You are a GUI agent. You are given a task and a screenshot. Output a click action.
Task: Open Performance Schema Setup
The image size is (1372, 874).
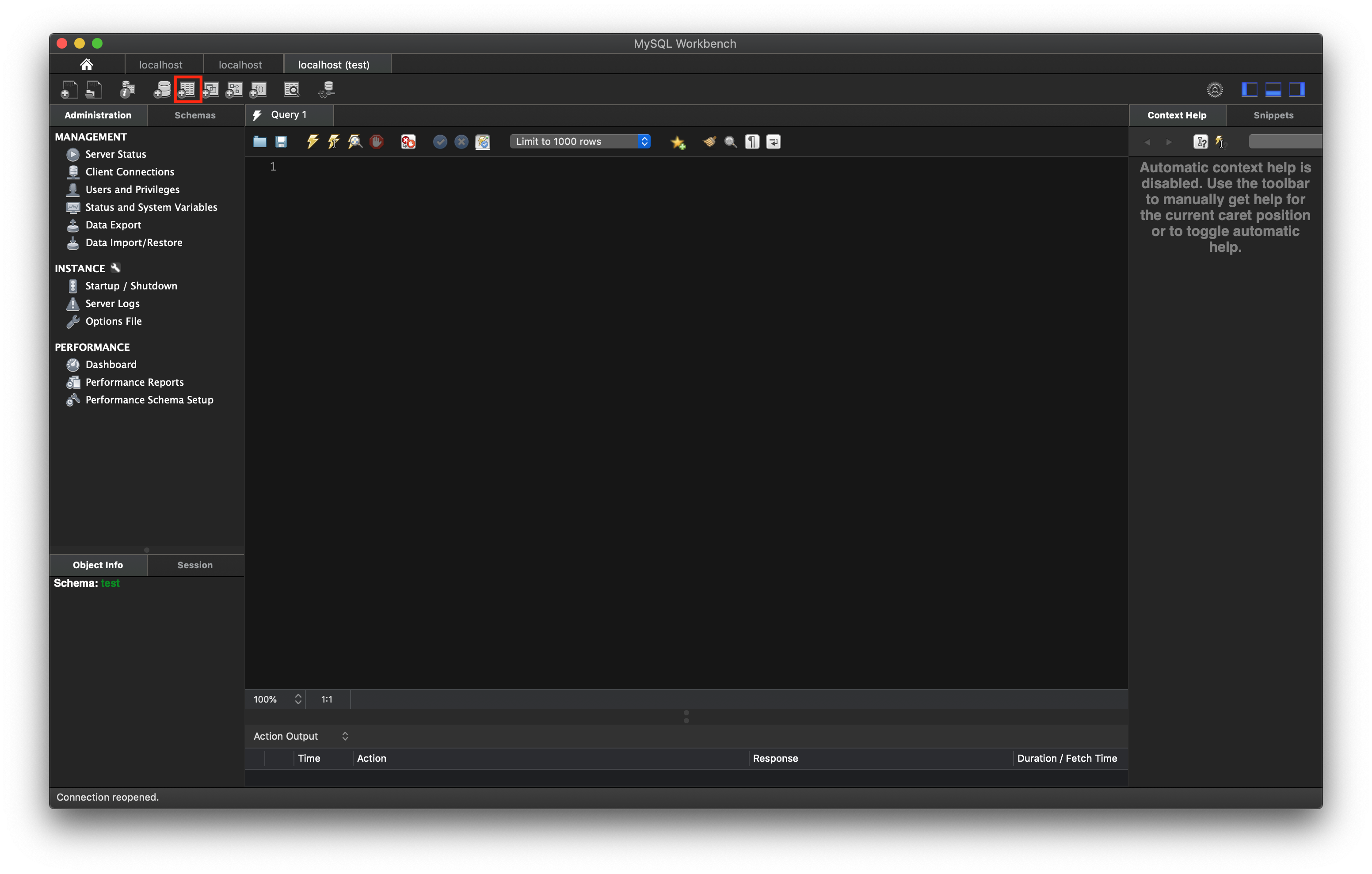coord(140,400)
